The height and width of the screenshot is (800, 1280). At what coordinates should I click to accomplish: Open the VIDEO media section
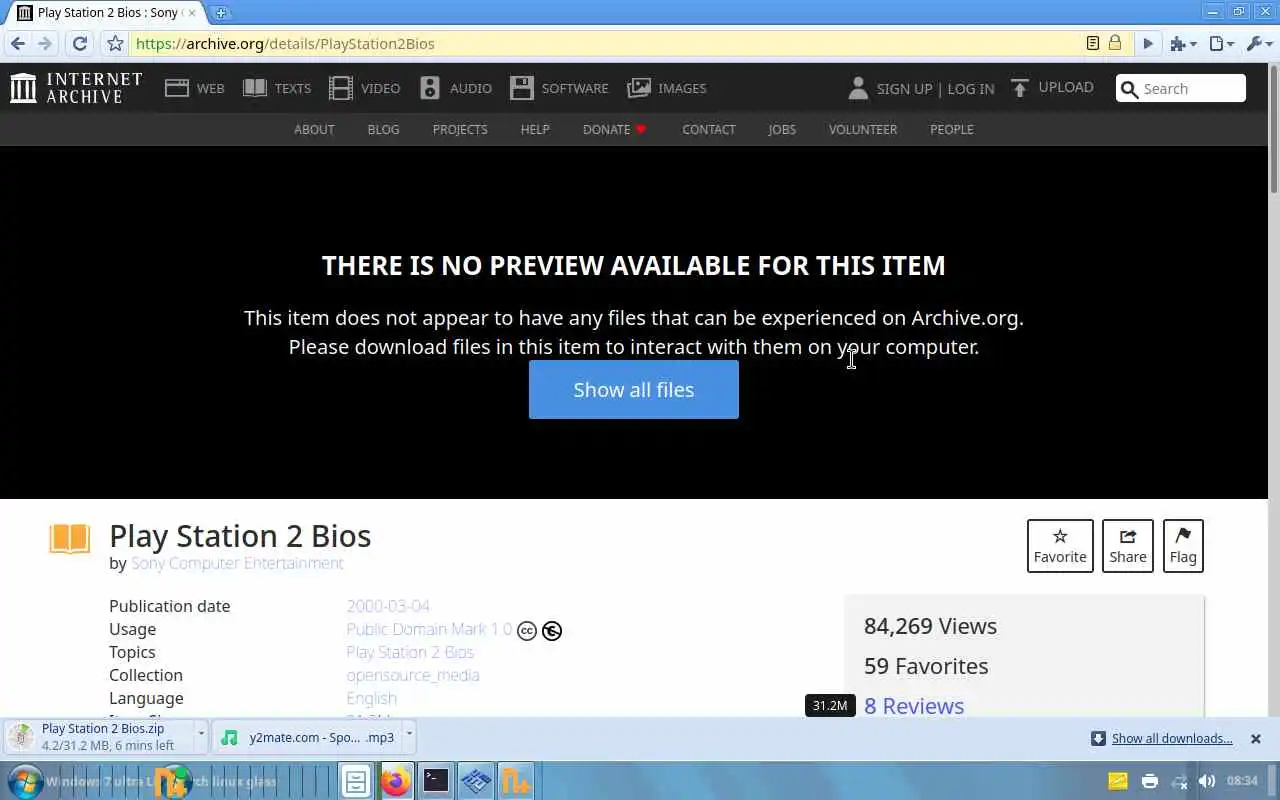point(364,88)
